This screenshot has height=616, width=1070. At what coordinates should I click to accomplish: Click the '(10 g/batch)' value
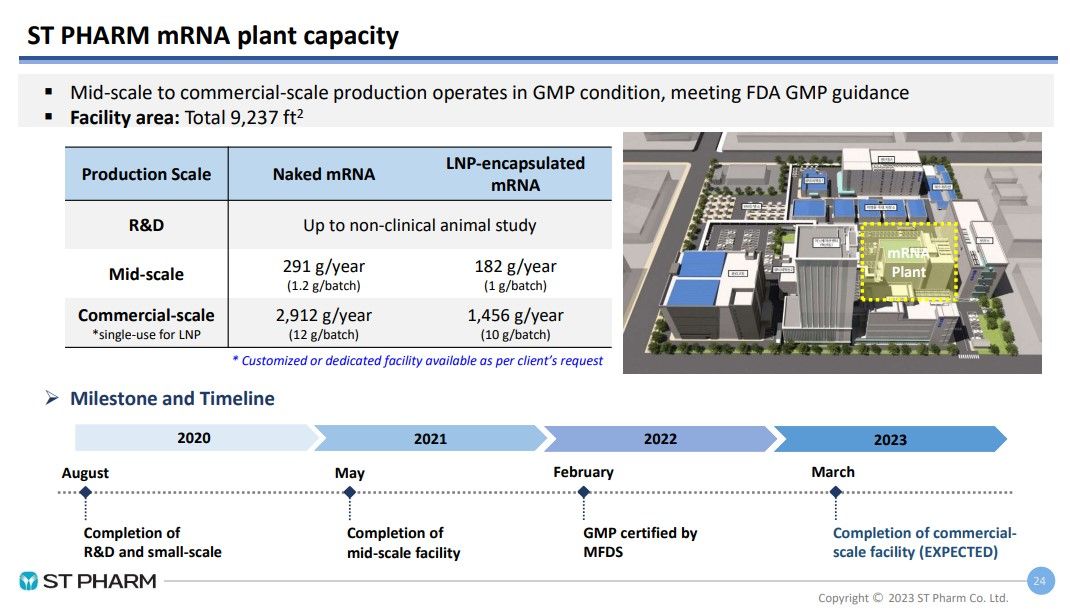point(515,335)
